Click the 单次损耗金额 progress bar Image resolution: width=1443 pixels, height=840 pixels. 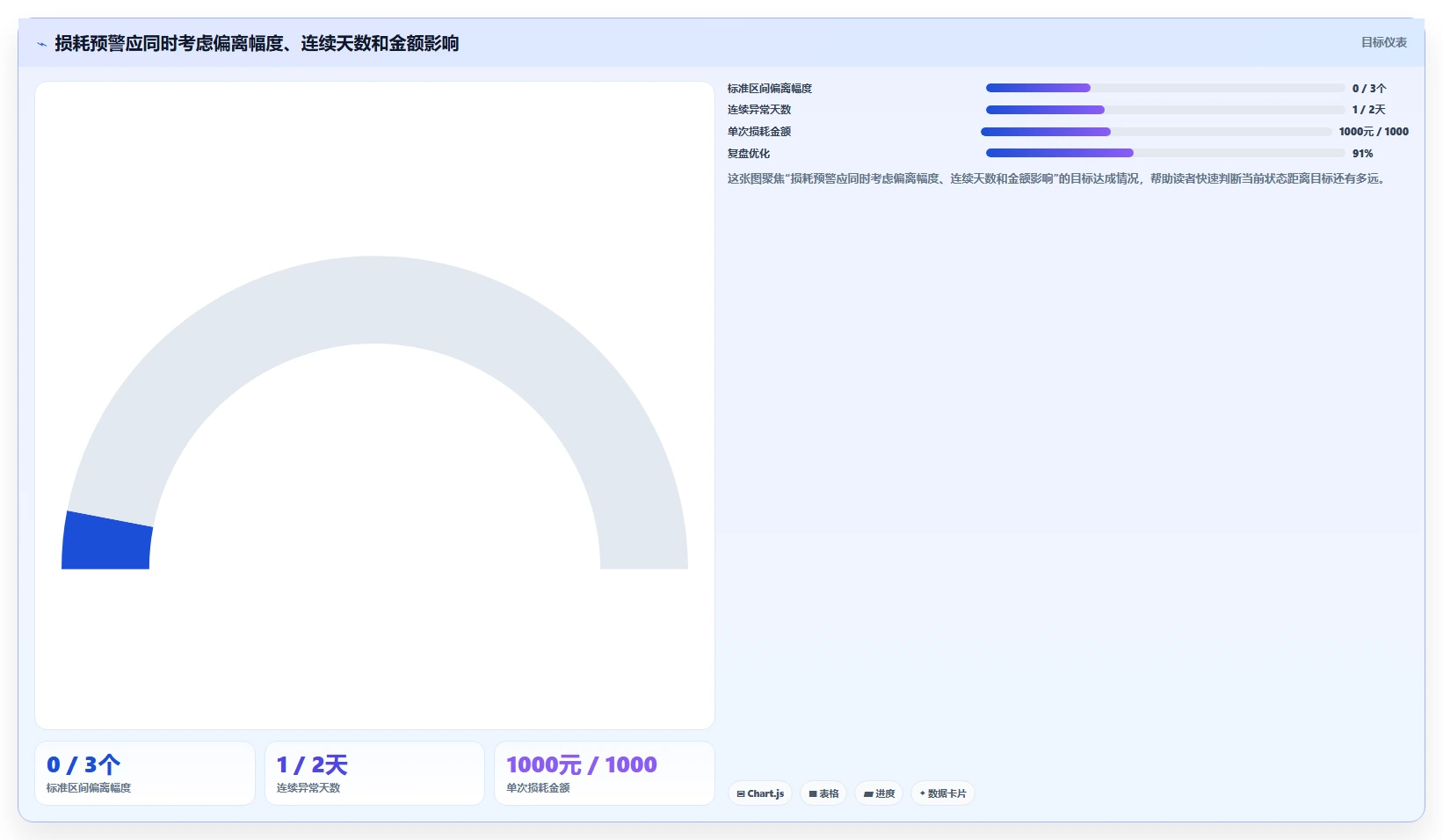tap(1157, 132)
